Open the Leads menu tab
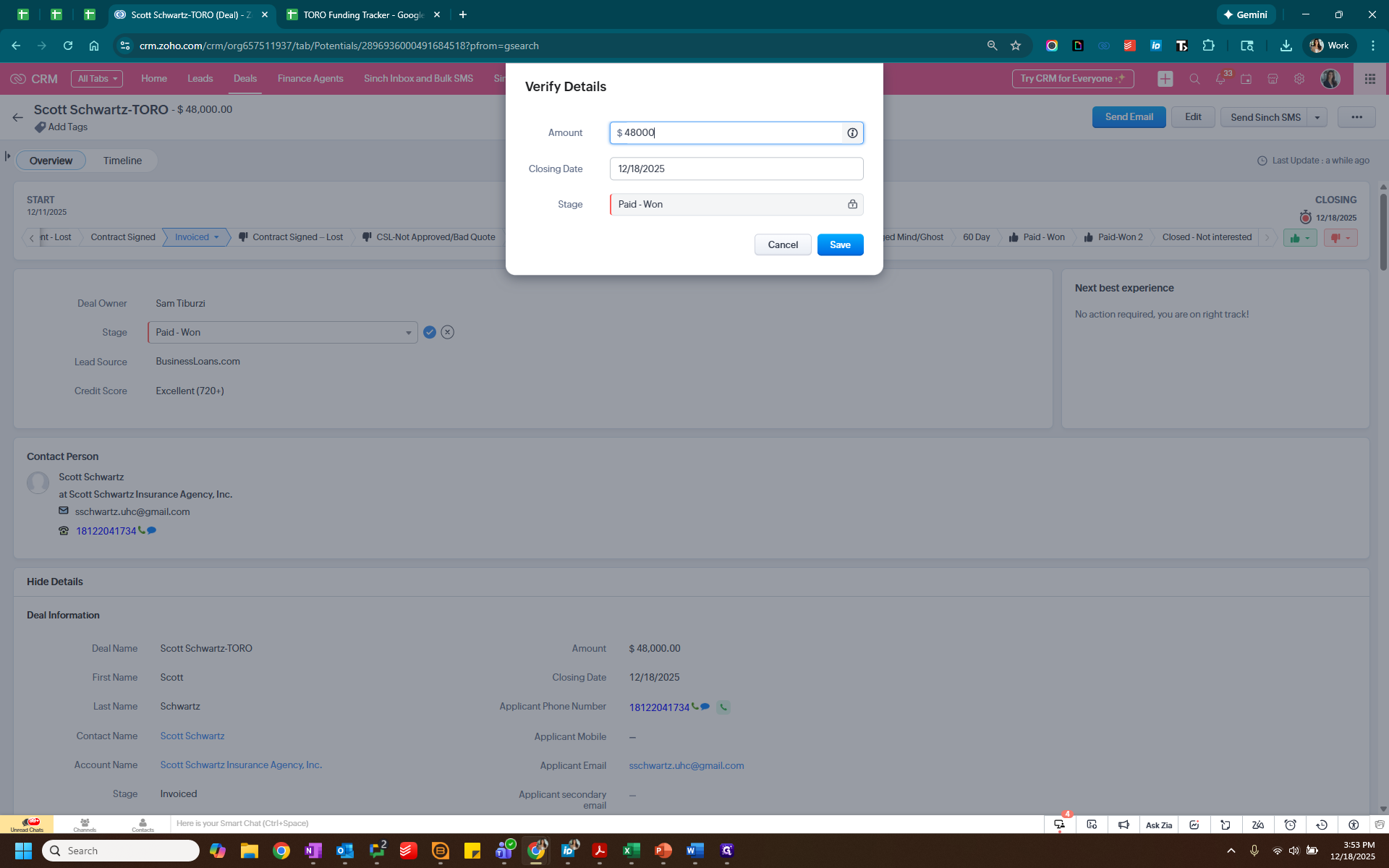Viewport: 1389px width, 868px height. (200, 79)
